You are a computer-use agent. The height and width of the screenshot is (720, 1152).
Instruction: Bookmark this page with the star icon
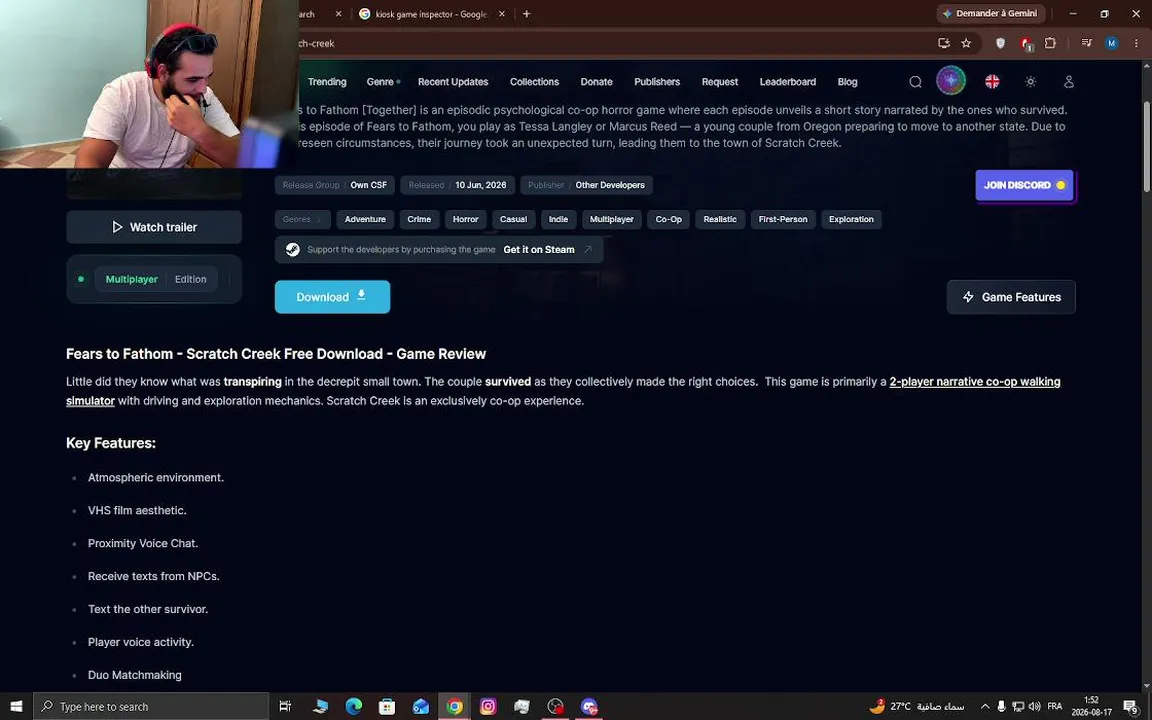point(966,43)
